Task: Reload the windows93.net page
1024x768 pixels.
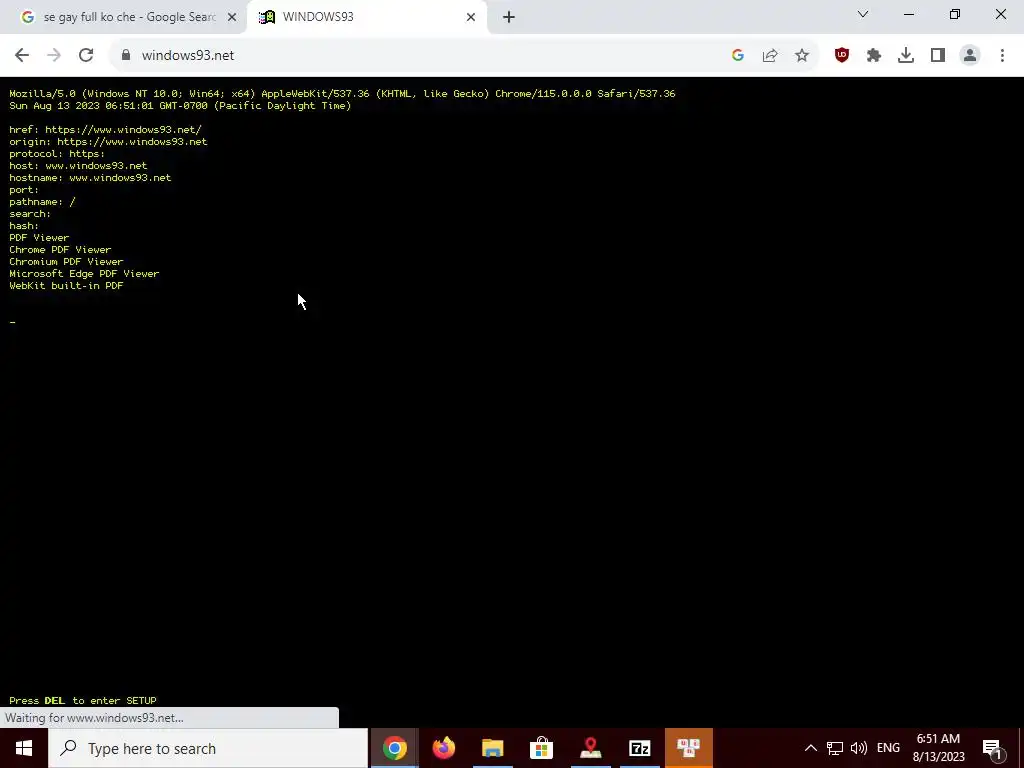Action: [86, 56]
